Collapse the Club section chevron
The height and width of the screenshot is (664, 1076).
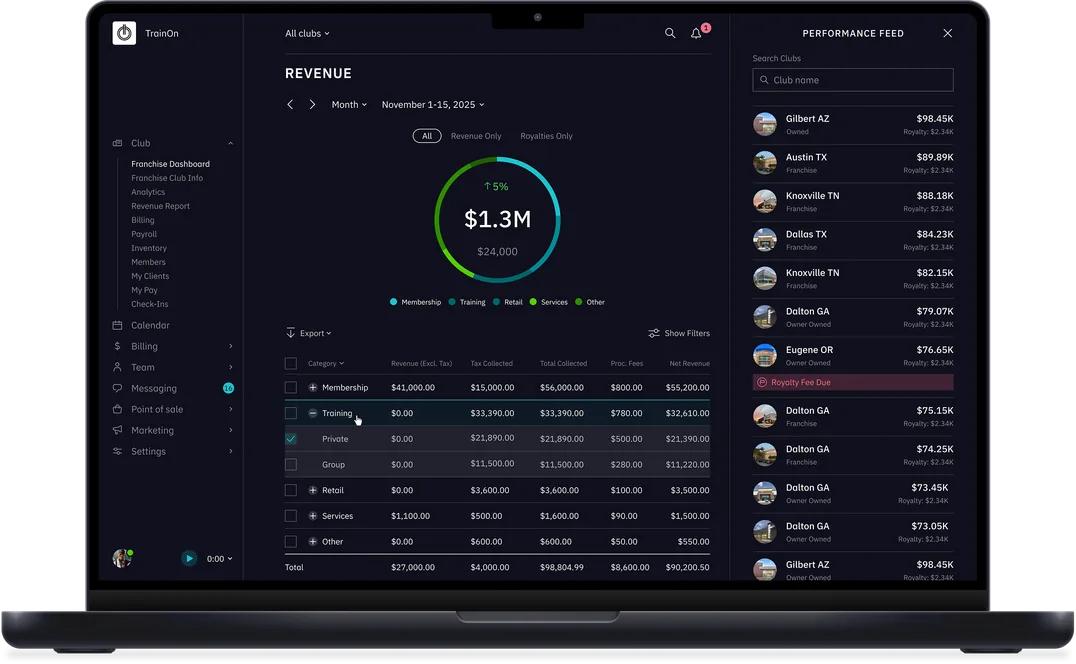(231, 143)
